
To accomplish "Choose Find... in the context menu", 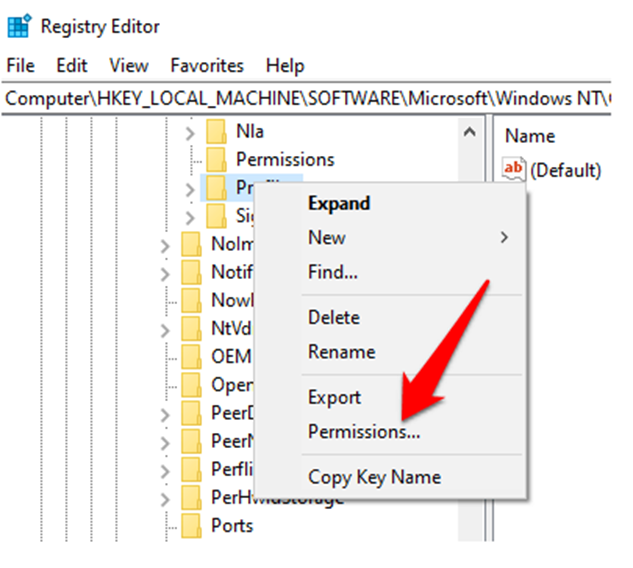I will [x=390, y=272].
